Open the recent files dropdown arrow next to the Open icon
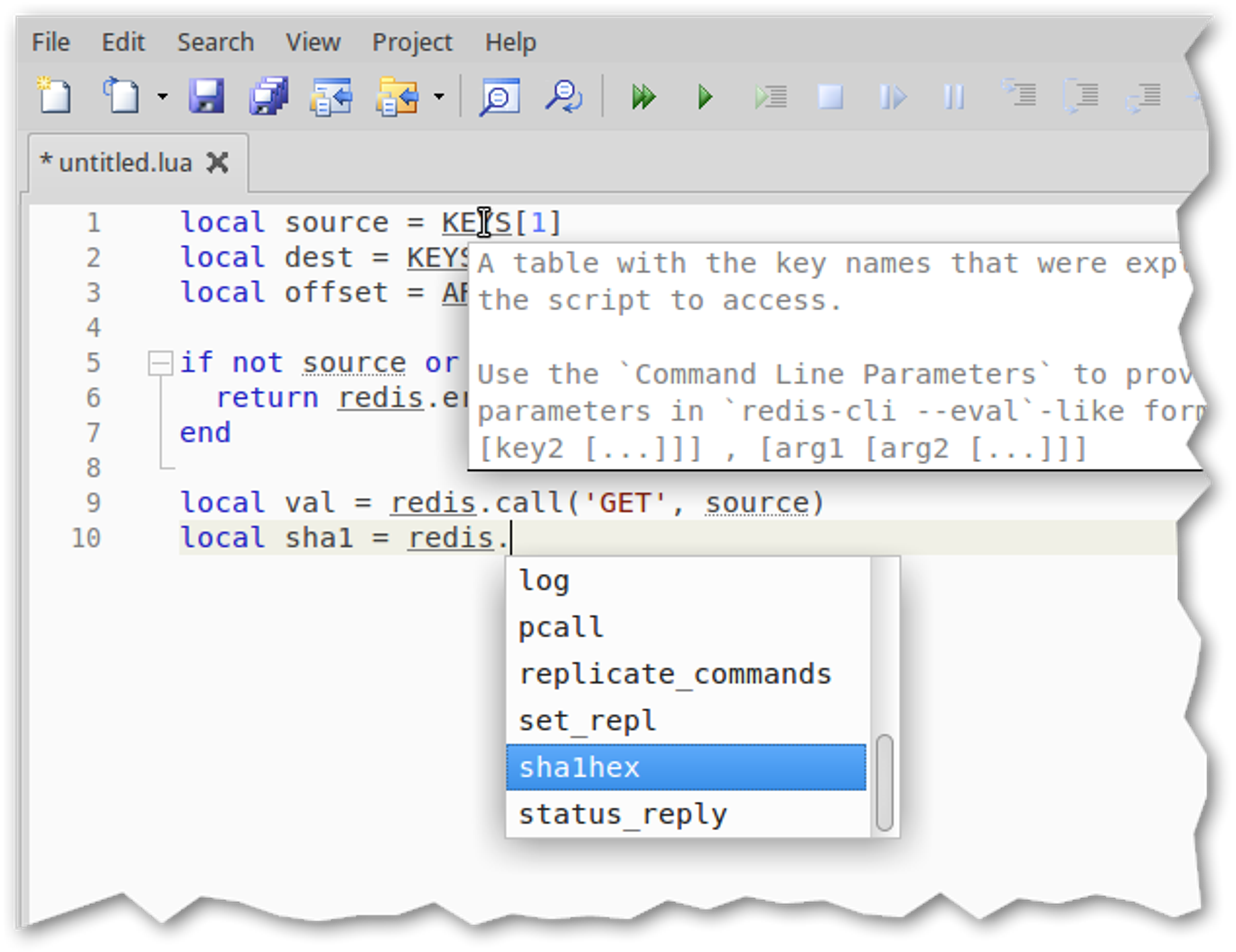Image resolution: width=1236 pixels, height=952 pixels. coord(163,97)
